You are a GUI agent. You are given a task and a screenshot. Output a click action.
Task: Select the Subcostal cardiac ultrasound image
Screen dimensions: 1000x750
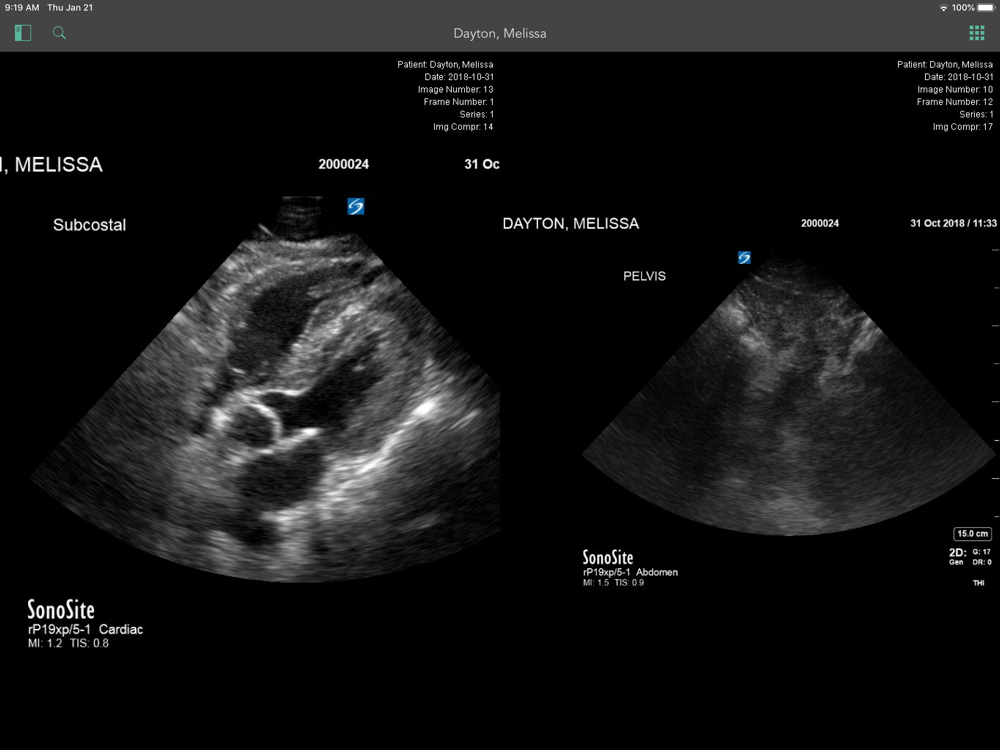coord(265,389)
